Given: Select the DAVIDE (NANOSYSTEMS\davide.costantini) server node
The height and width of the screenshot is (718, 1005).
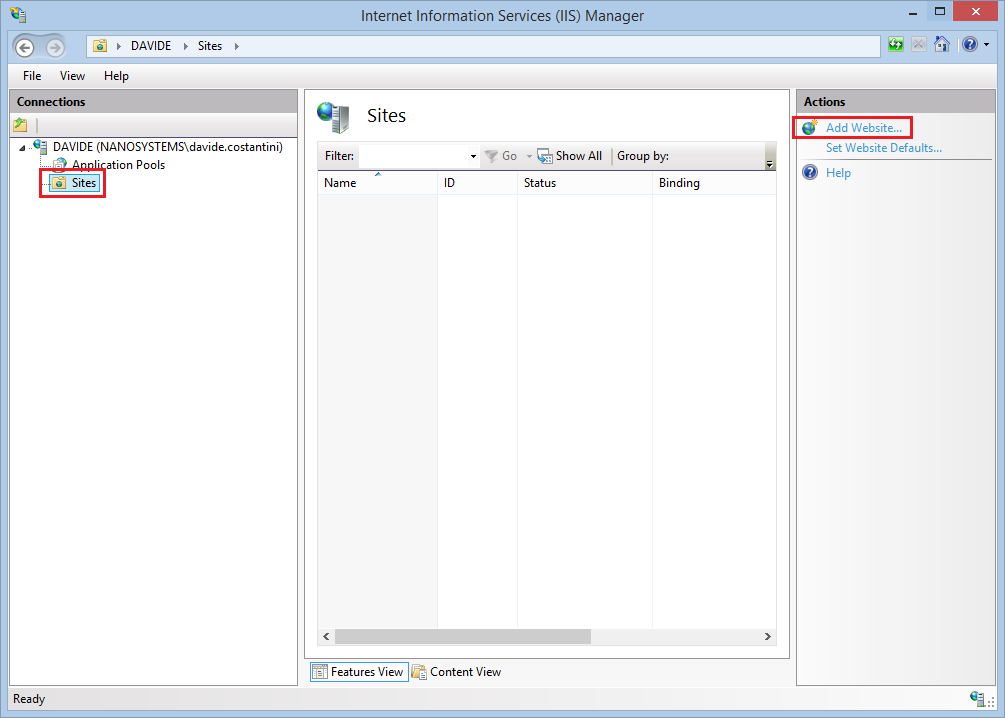Looking at the screenshot, I should click(167, 147).
